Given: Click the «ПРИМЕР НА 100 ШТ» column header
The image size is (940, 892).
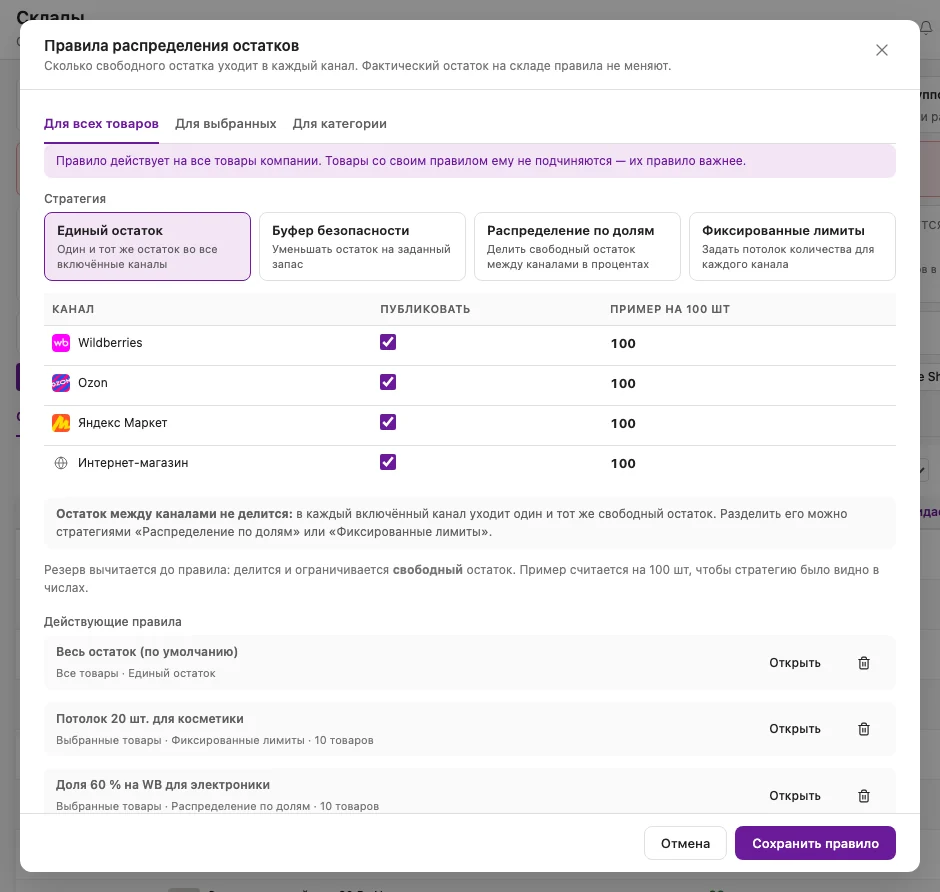Looking at the screenshot, I should (670, 309).
